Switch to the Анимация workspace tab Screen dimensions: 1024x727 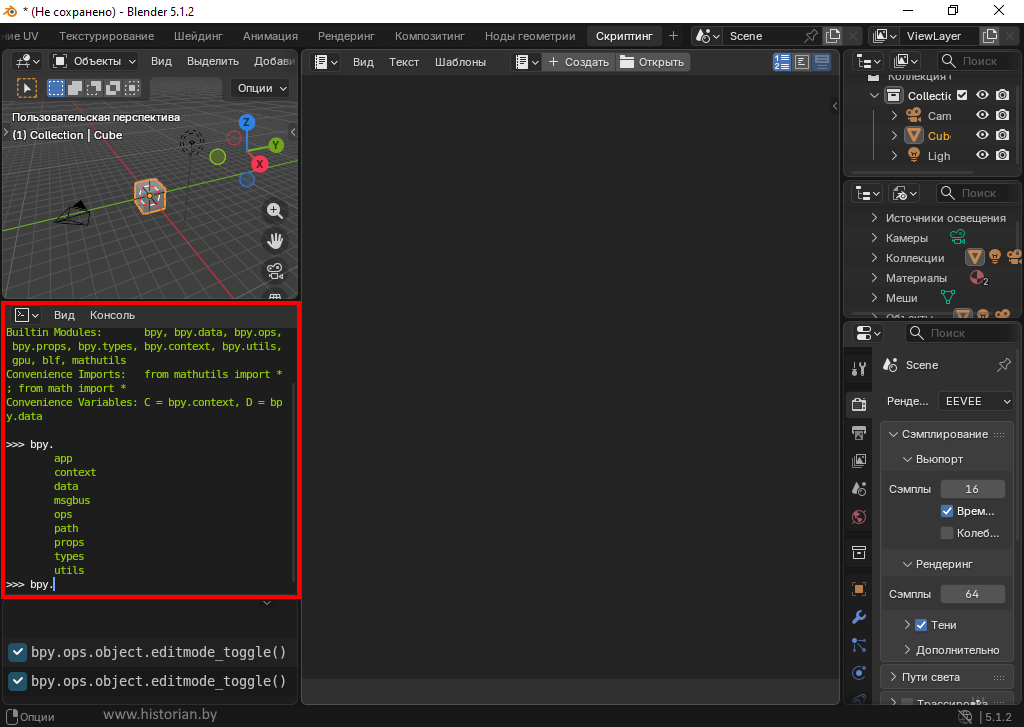270,36
